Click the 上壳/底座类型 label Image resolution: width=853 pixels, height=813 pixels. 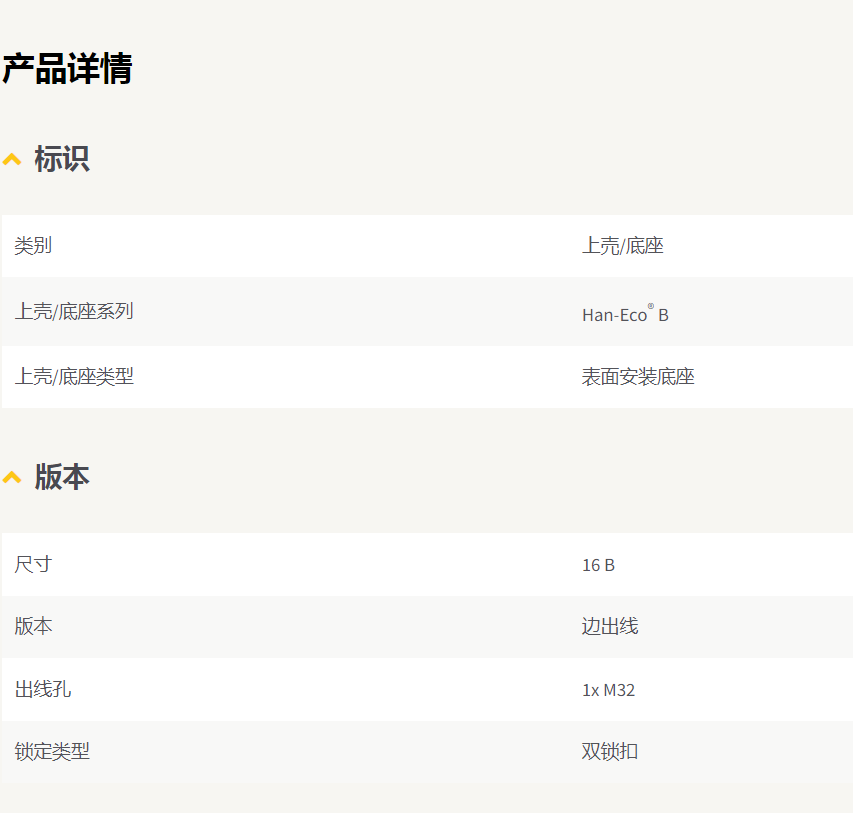click(x=74, y=377)
